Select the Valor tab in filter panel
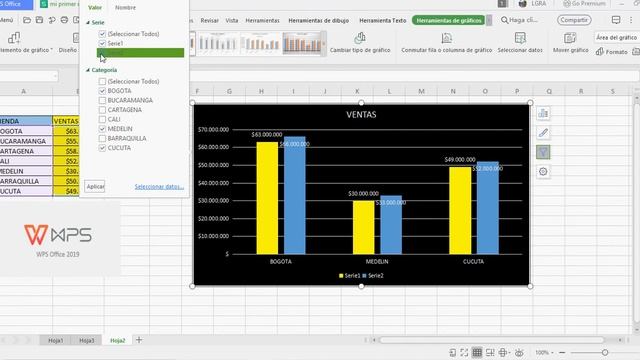640x360 pixels. click(95, 7)
